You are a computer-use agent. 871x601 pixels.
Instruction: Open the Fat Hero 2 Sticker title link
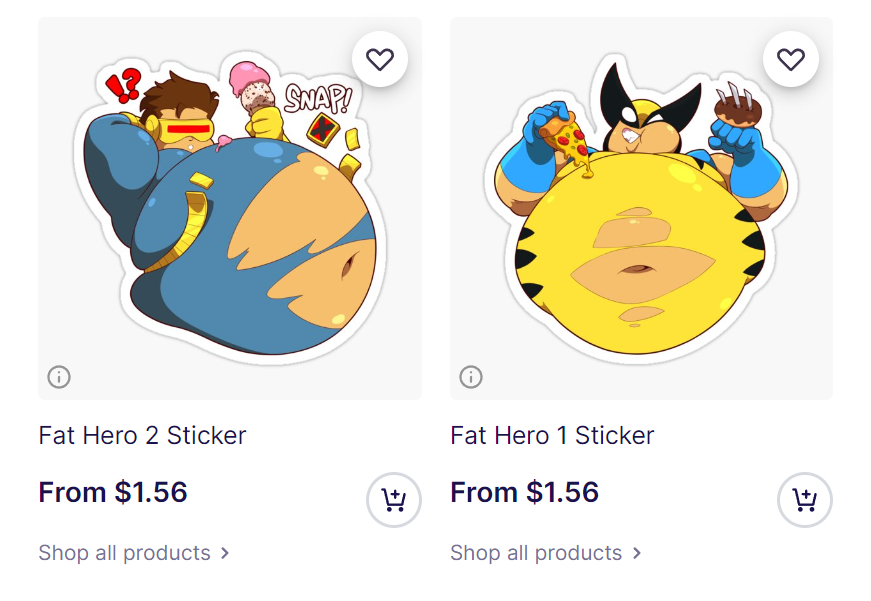coord(142,435)
